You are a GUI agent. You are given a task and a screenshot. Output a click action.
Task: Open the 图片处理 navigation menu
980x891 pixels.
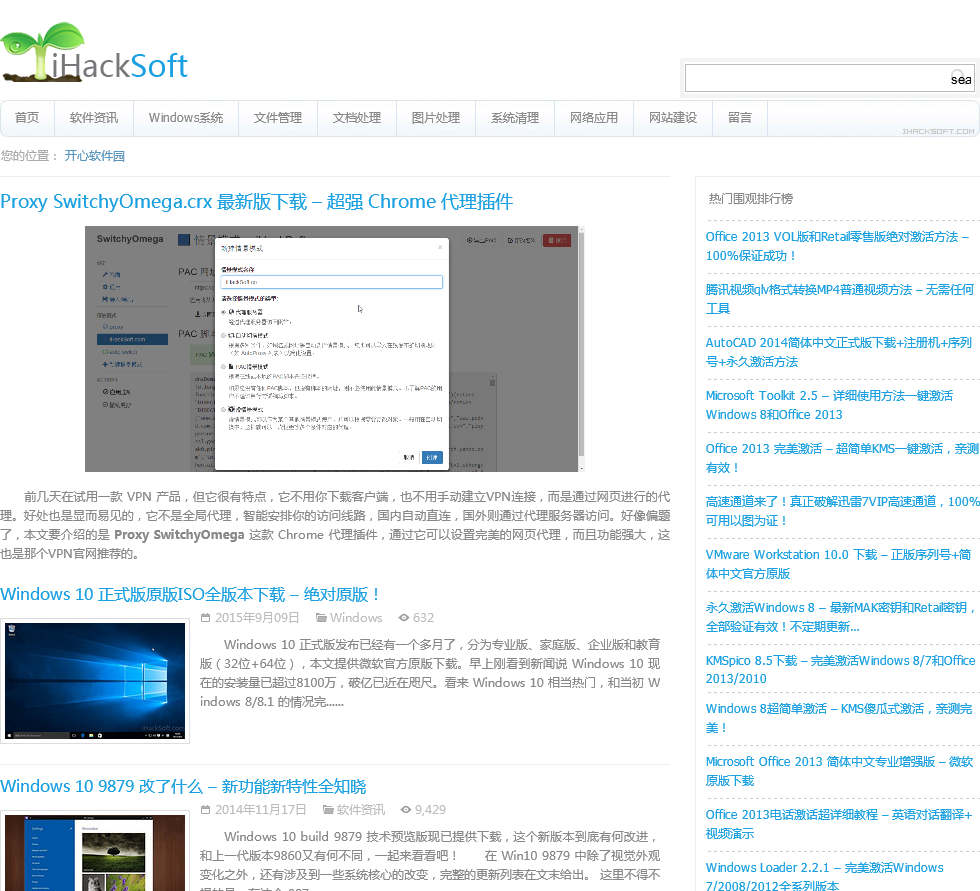pyautogui.click(x=436, y=118)
